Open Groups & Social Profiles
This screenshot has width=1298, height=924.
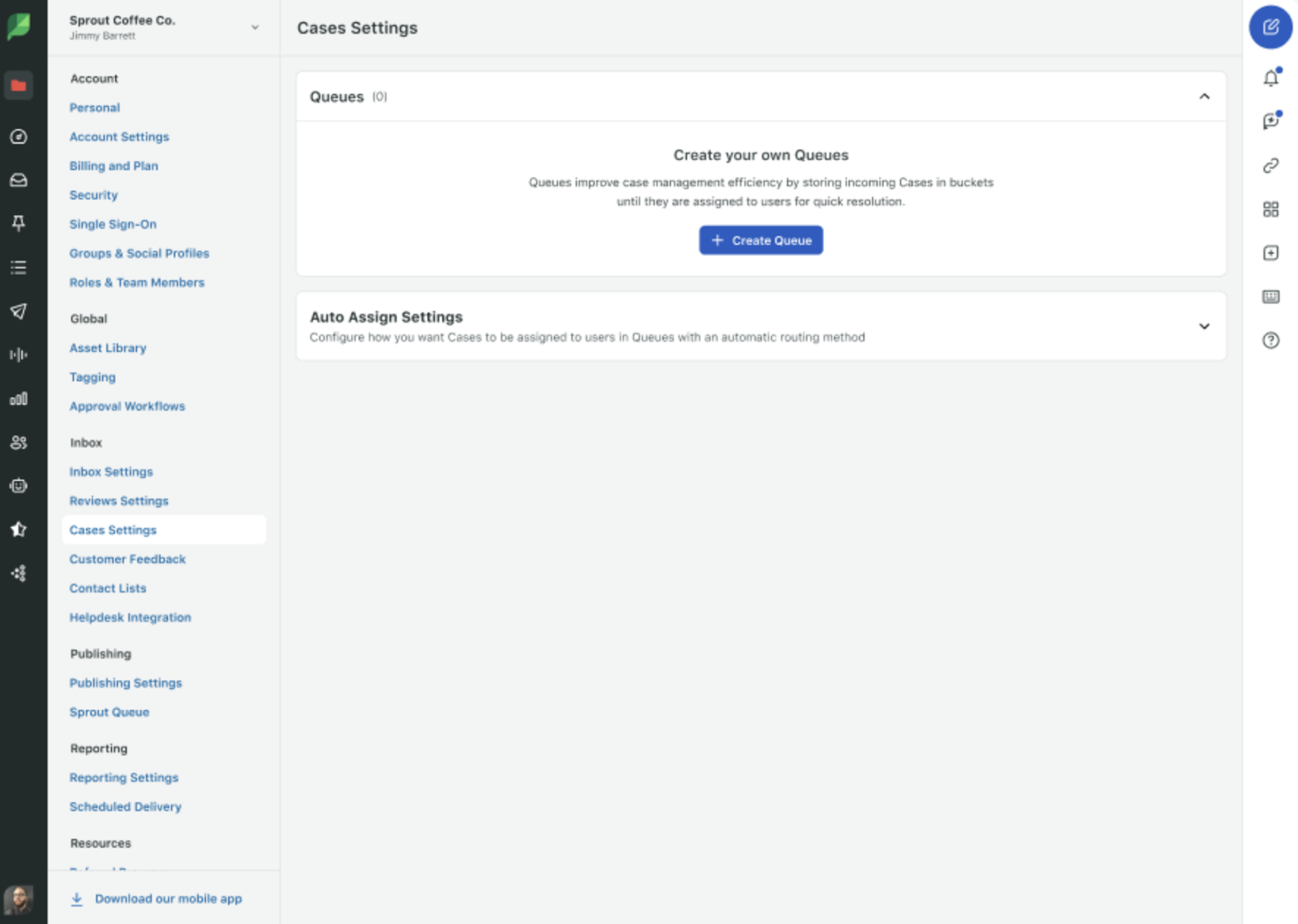(x=140, y=254)
